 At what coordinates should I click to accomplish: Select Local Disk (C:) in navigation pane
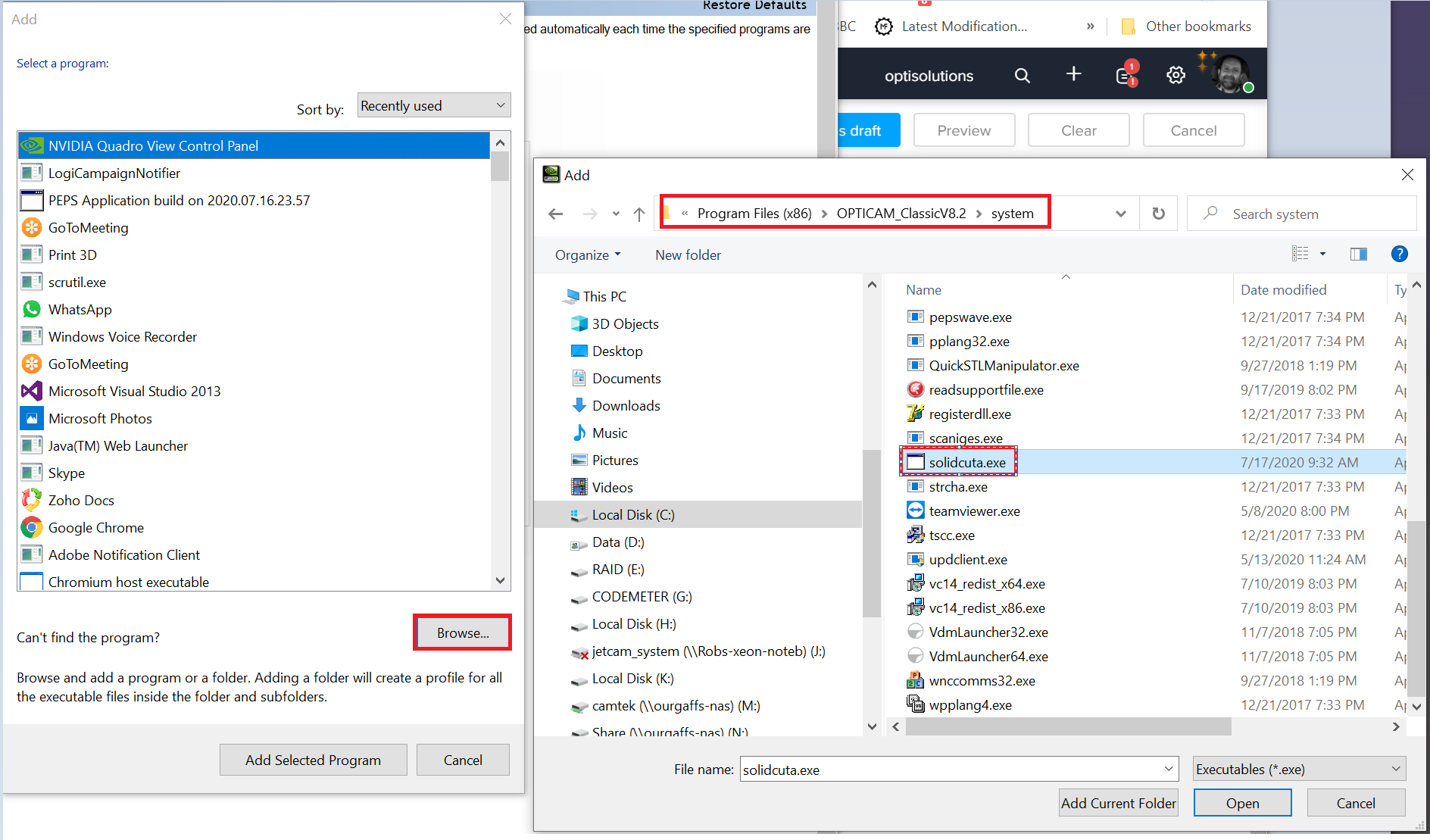pyautogui.click(x=698, y=514)
